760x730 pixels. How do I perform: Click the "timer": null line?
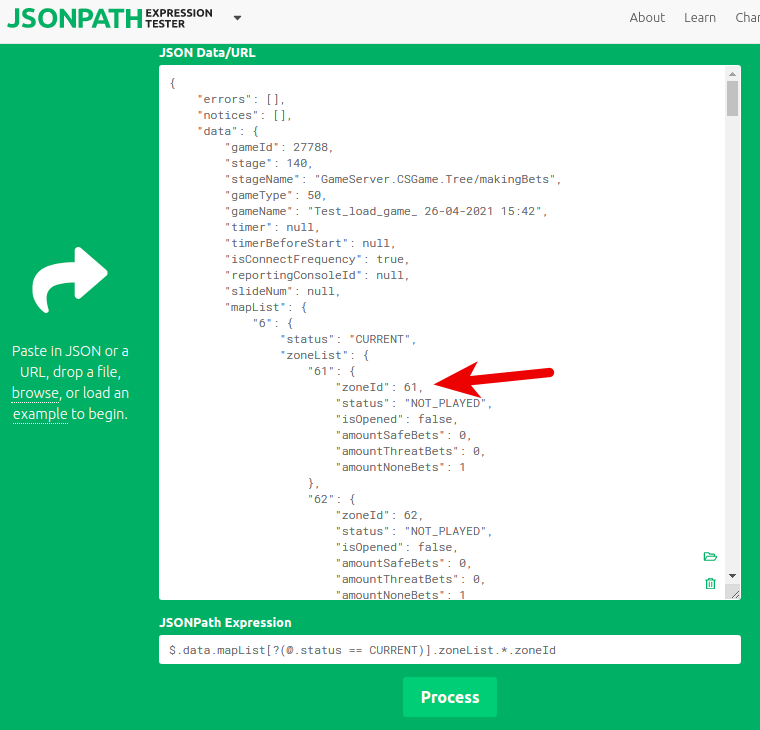pos(272,227)
